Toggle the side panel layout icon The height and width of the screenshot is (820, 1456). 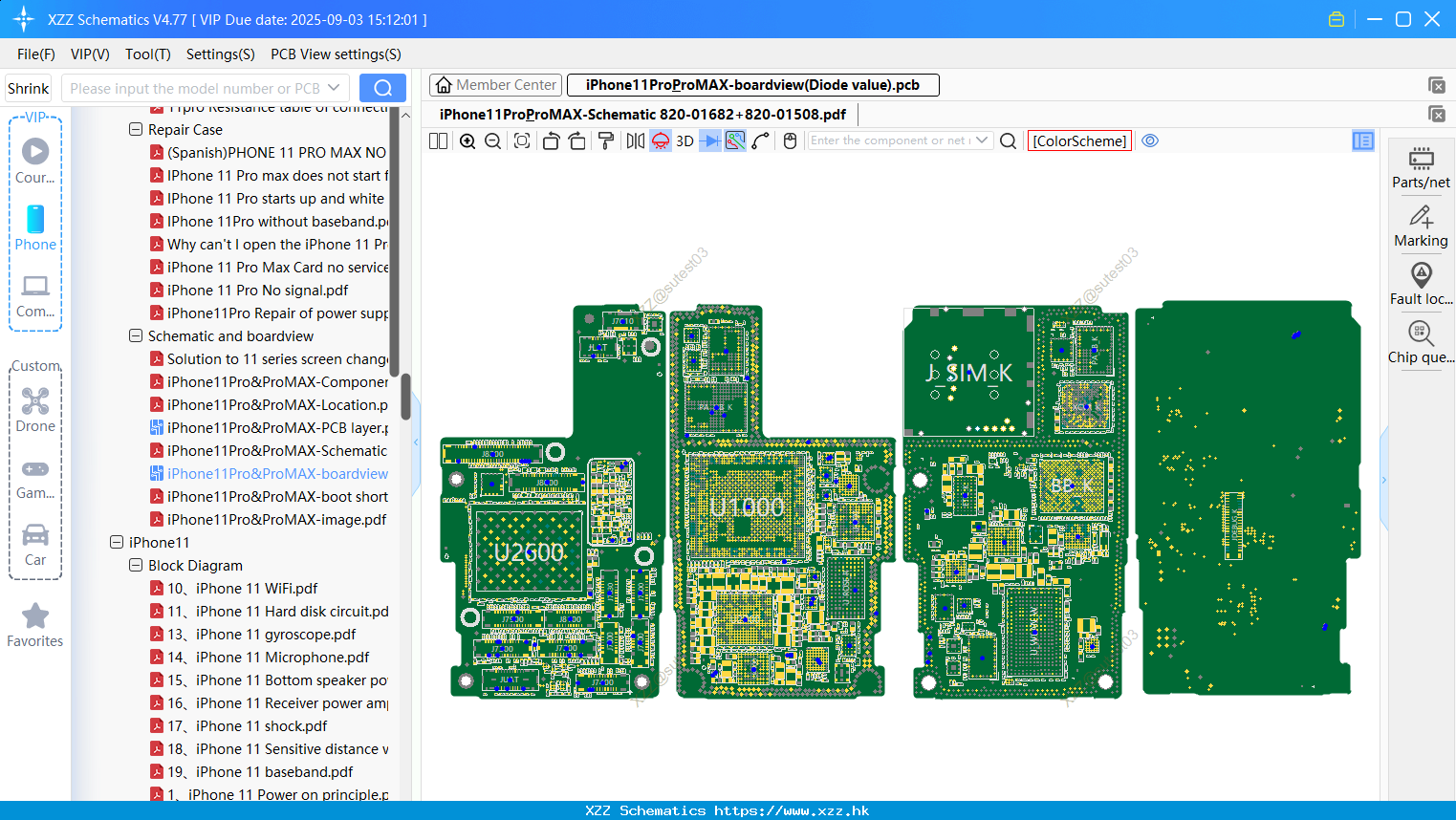[1363, 140]
